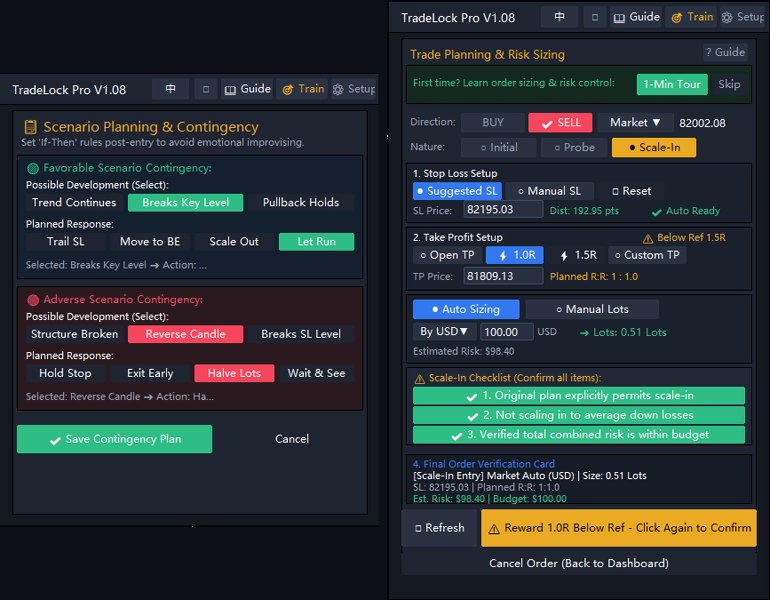Choose Move to BE planned response

pyautogui.click(x=150, y=242)
